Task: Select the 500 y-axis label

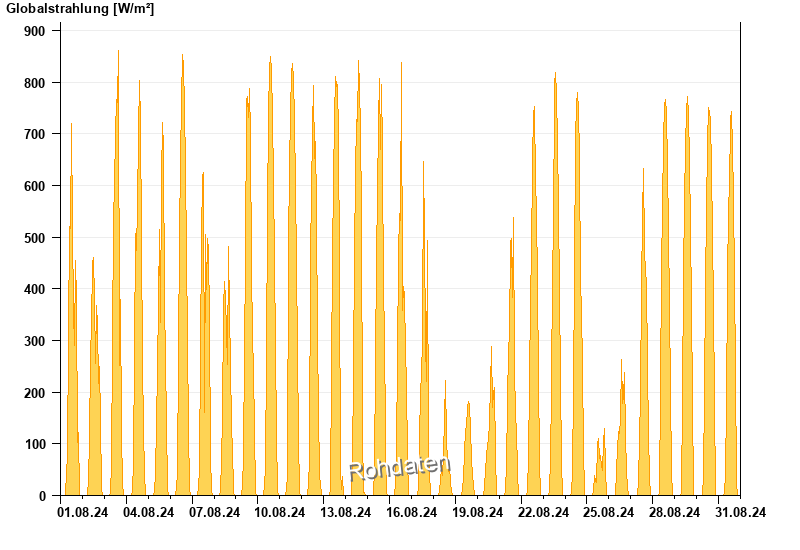Action: 35,238
